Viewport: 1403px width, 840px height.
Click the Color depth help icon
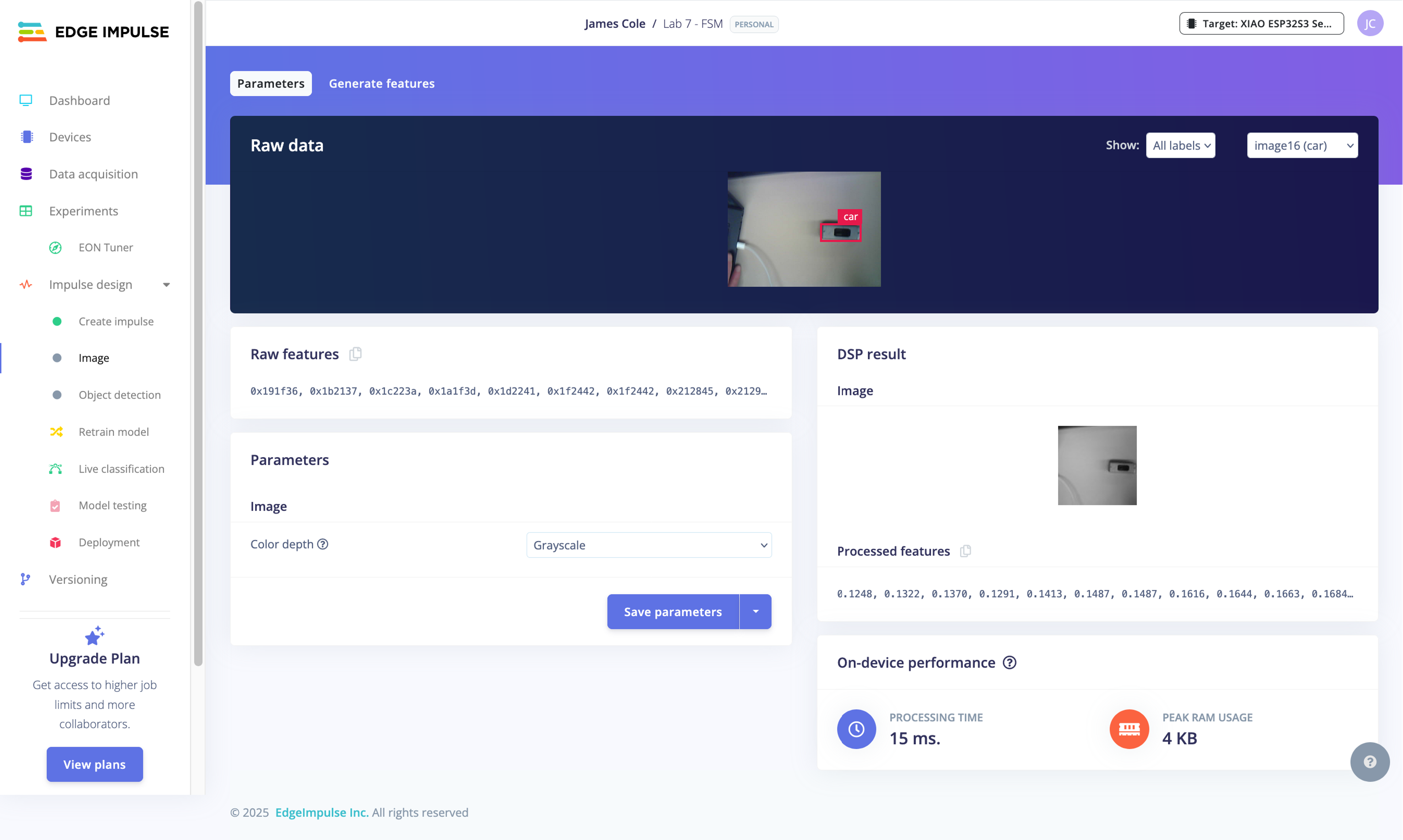click(x=323, y=544)
